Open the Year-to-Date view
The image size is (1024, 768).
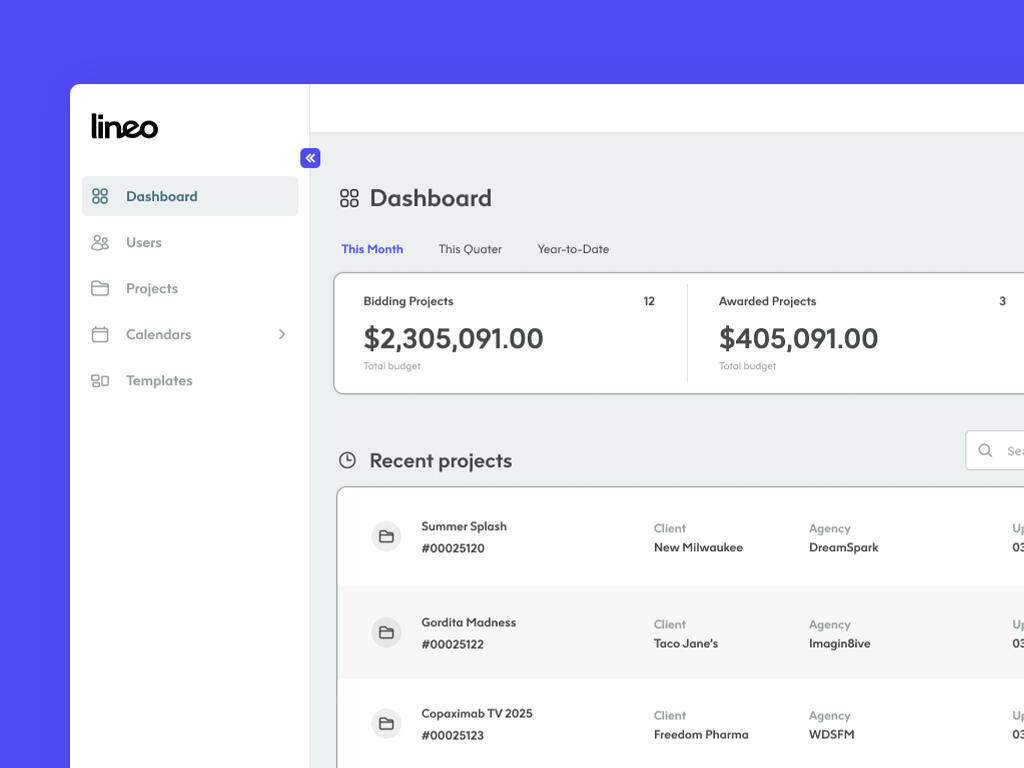click(573, 249)
